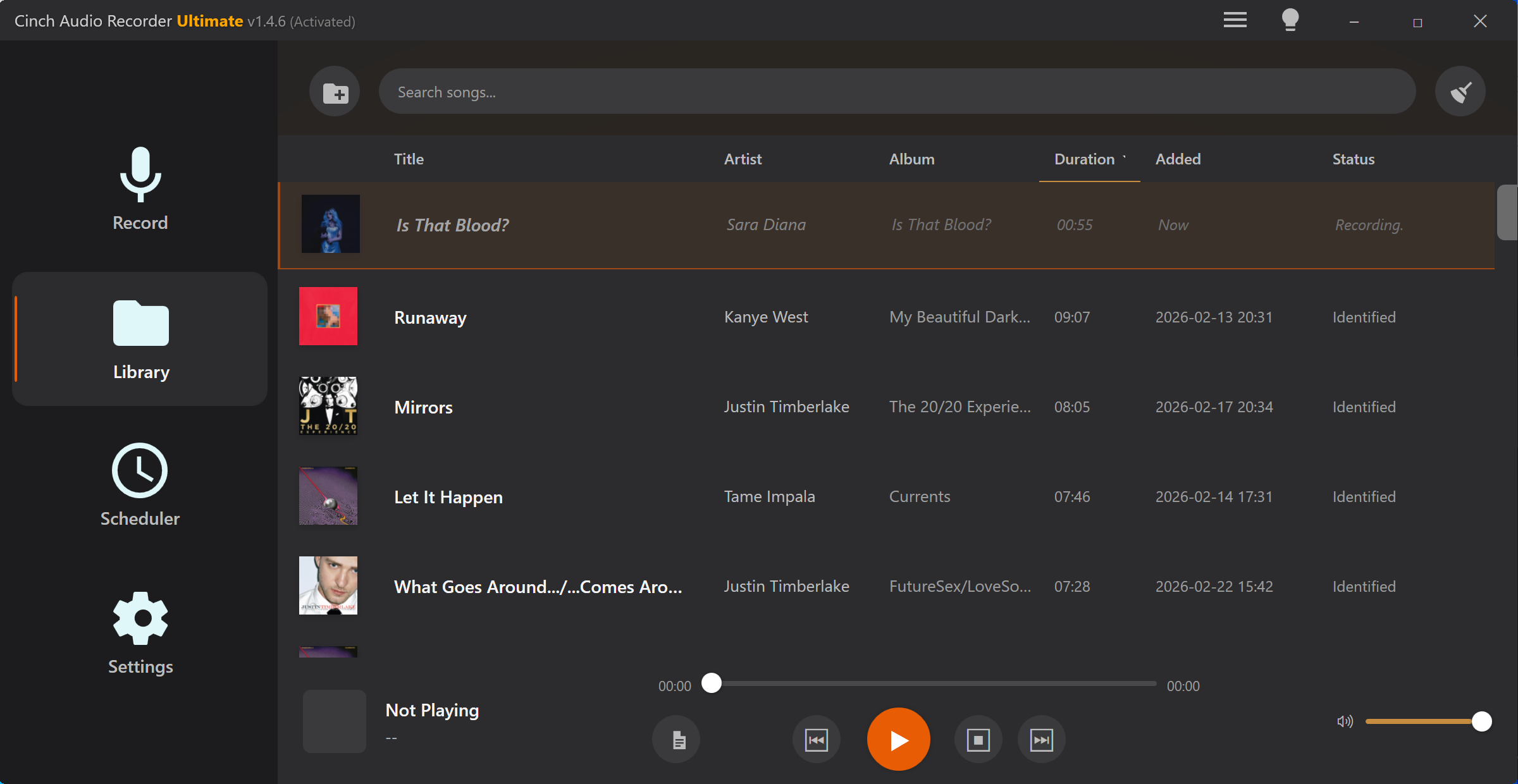Open the Record section
This screenshot has height=784, width=1518.
[140, 189]
